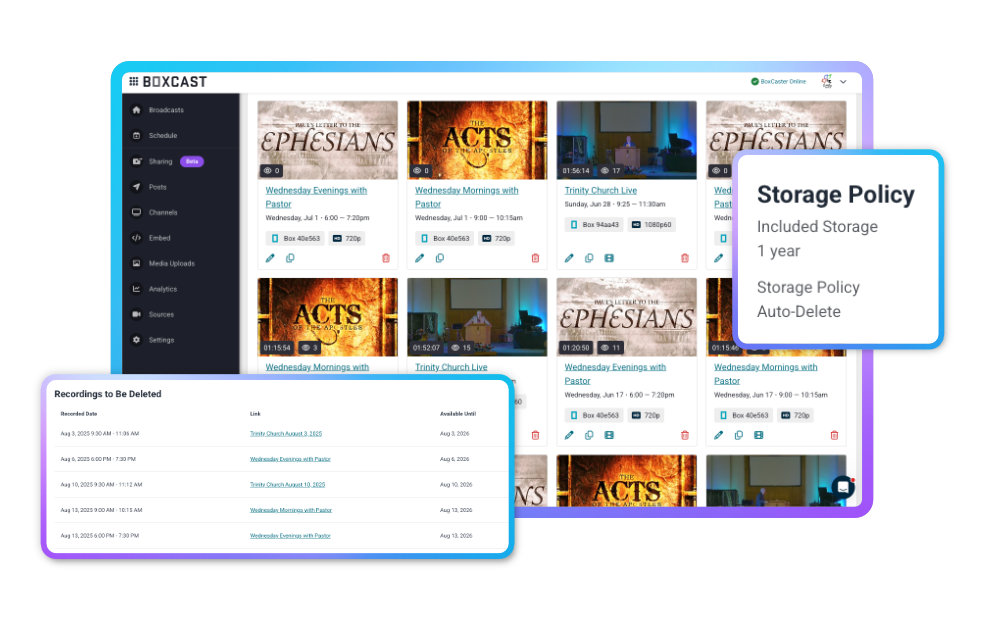Viewport: 984px width, 620px height.
Task: Delete the Trinity Church Live Jun 28 broadcast
Action: (685, 258)
